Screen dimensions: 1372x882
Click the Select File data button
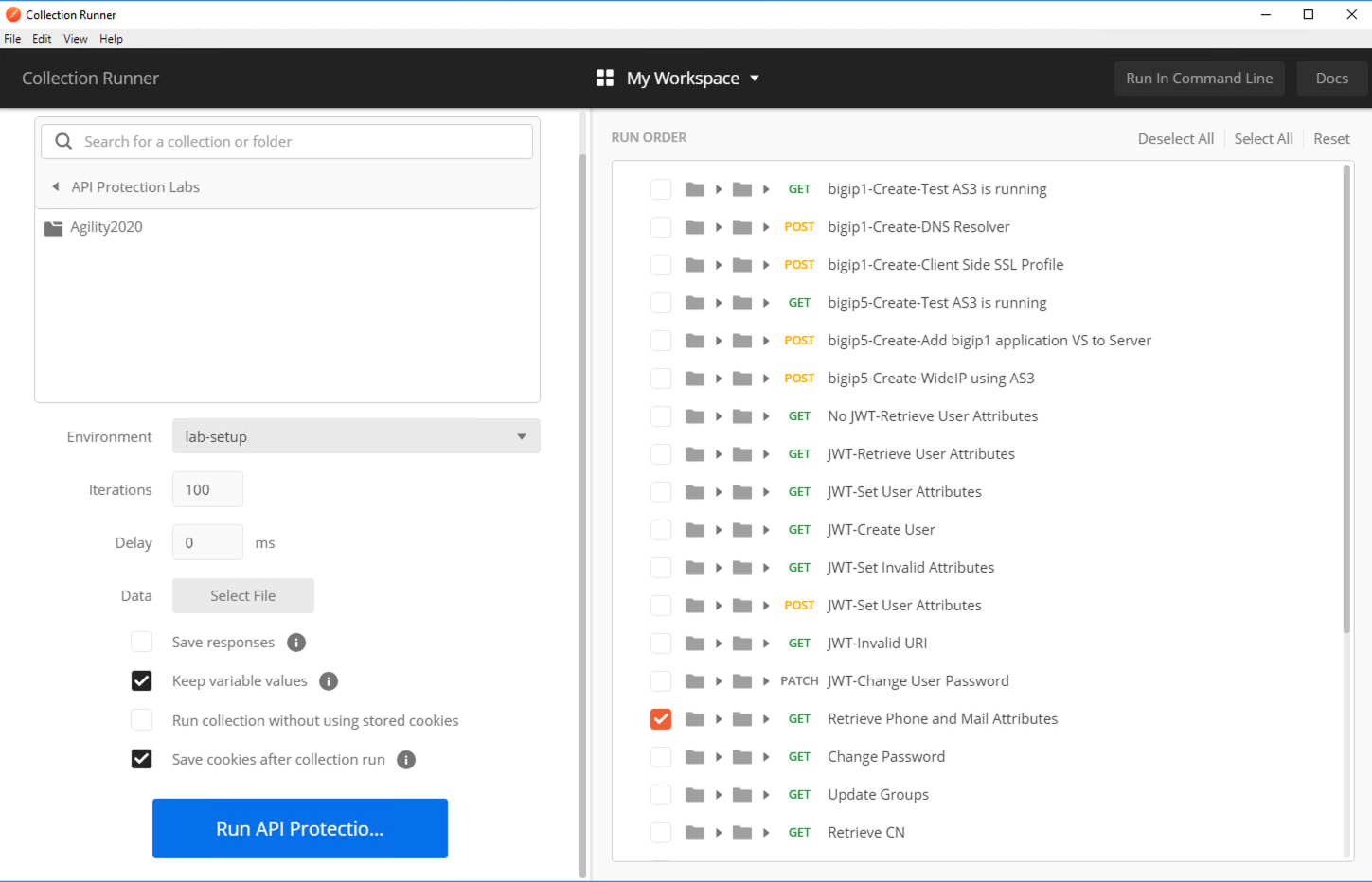click(x=243, y=595)
